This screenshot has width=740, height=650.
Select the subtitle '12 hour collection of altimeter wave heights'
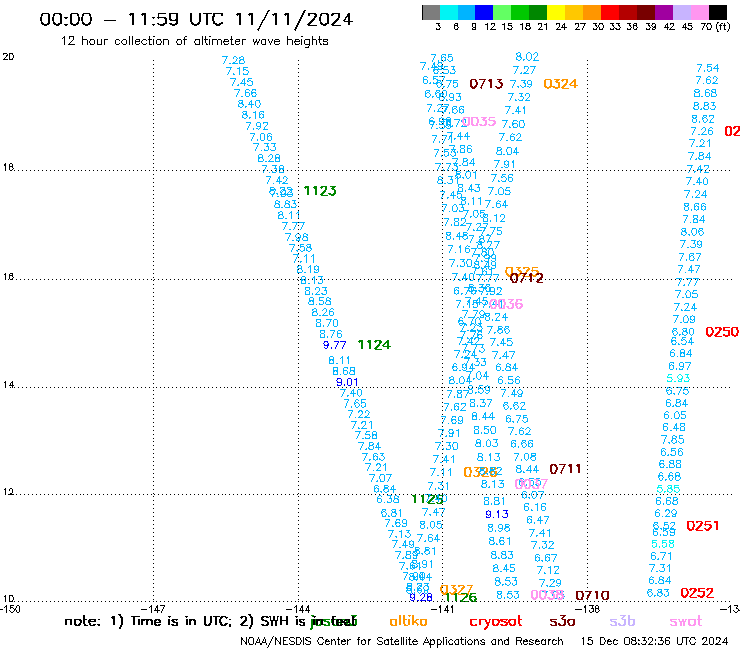194,41
